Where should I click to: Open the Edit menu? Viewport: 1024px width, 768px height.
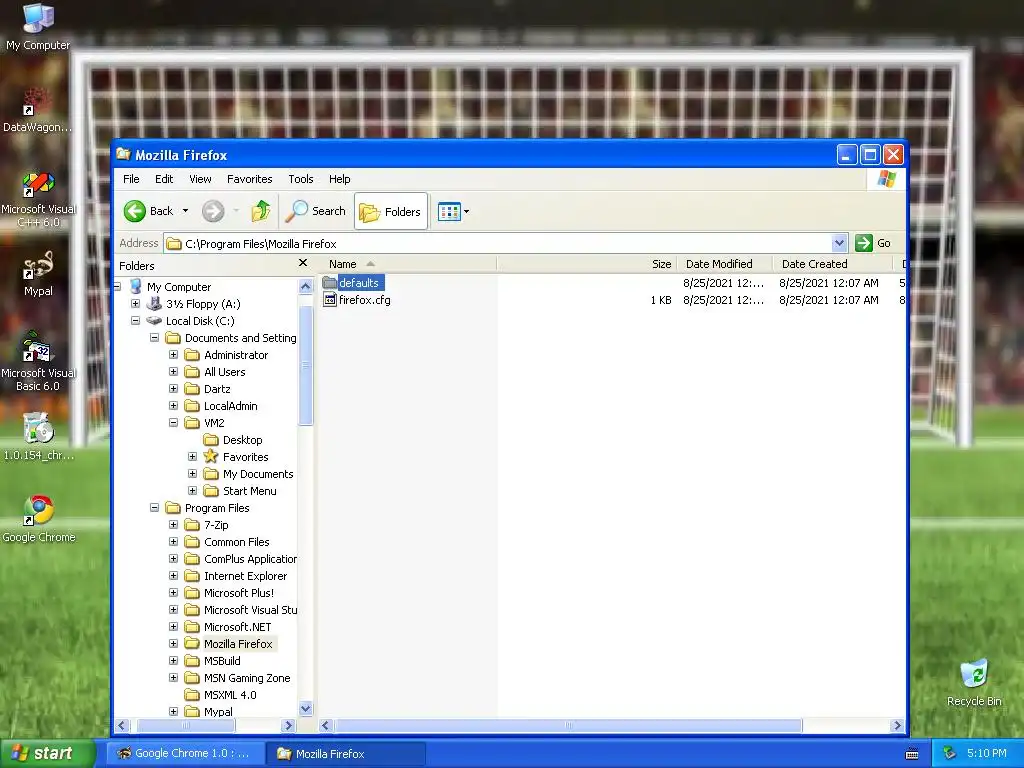coord(164,179)
